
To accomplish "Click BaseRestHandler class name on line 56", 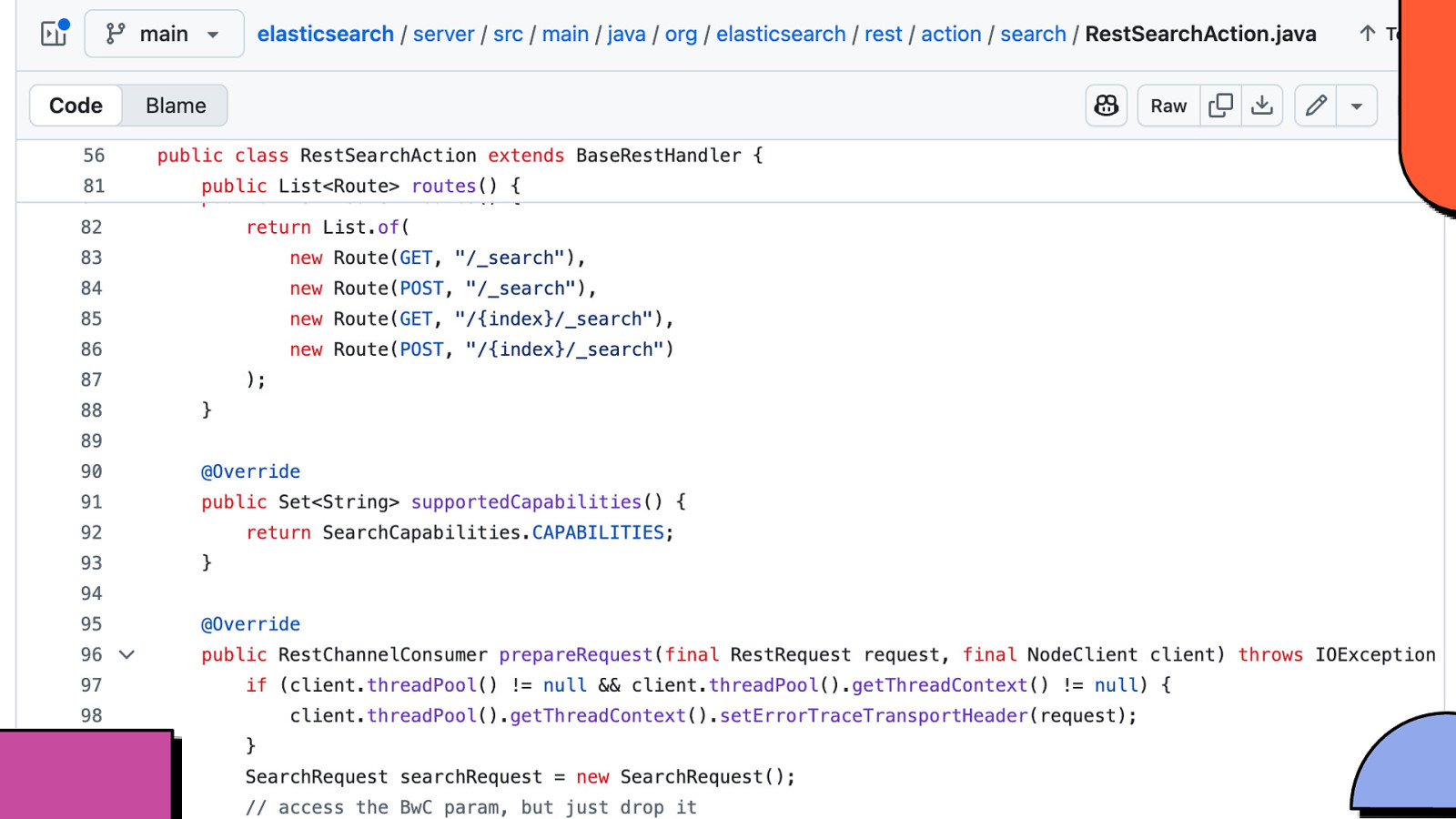I will coord(659,155).
